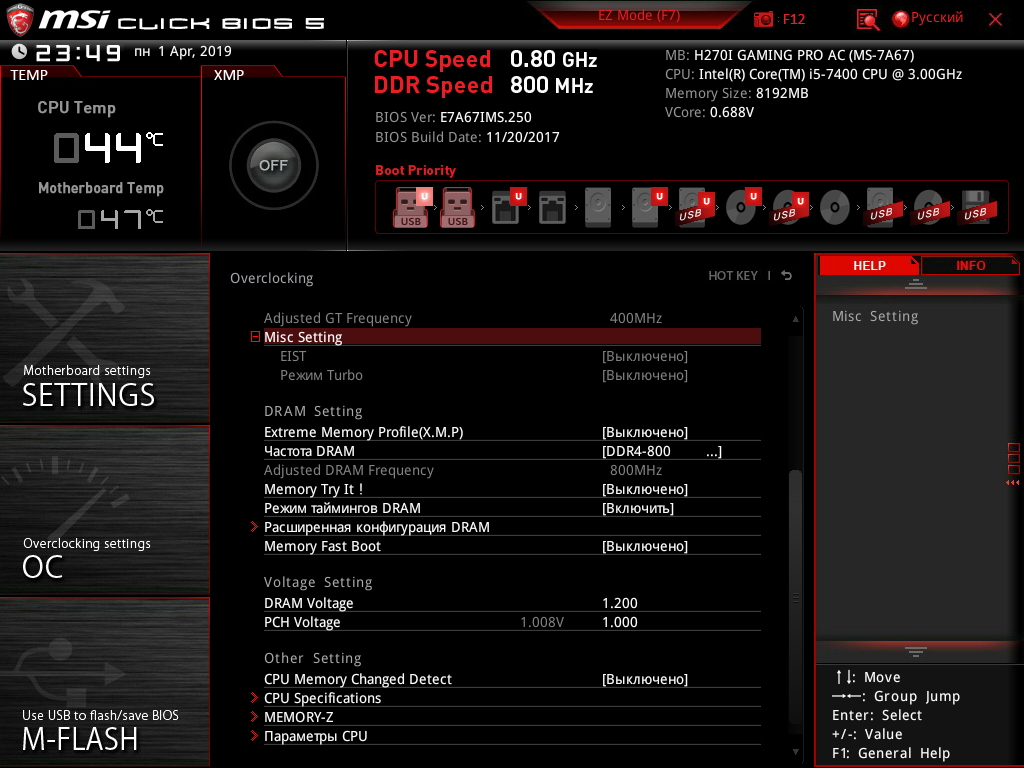Take a screenshot with the F12 camera icon
The height and width of the screenshot is (768, 1024).
pyautogui.click(x=763, y=19)
